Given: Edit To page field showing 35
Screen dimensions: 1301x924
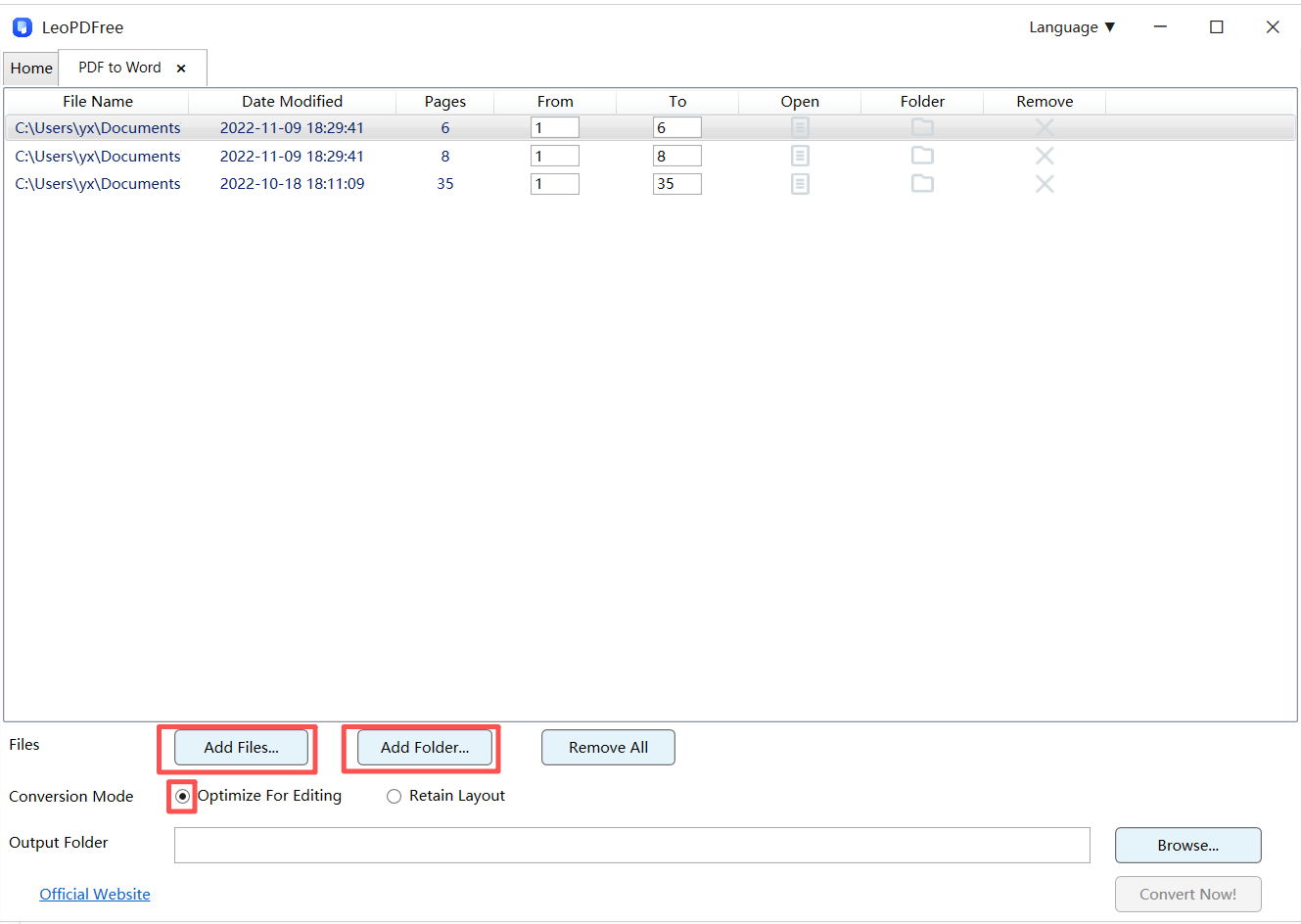Looking at the screenshot, I should coord(676,184).
